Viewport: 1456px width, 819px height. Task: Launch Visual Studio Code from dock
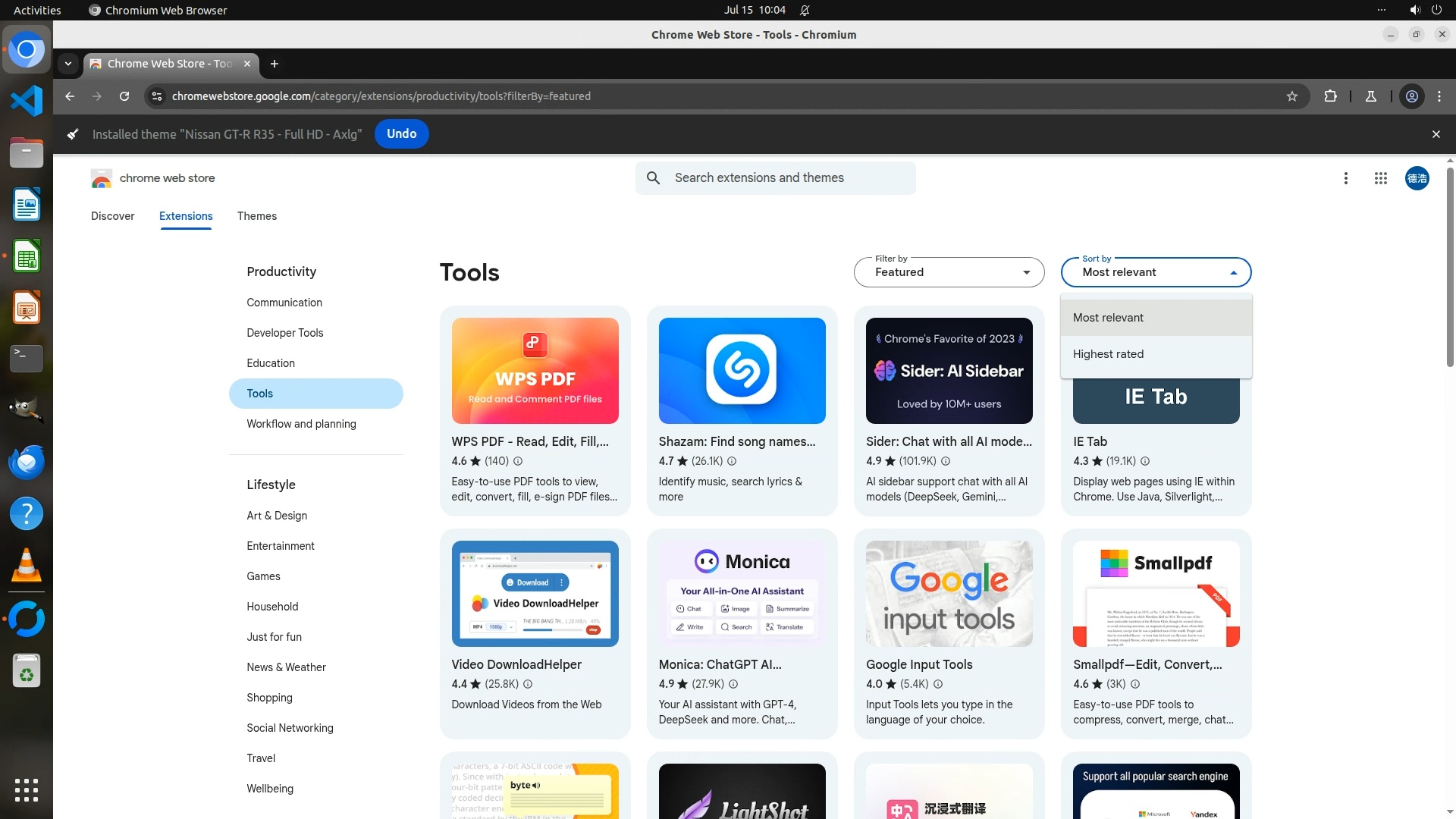[x=27, y=101]
